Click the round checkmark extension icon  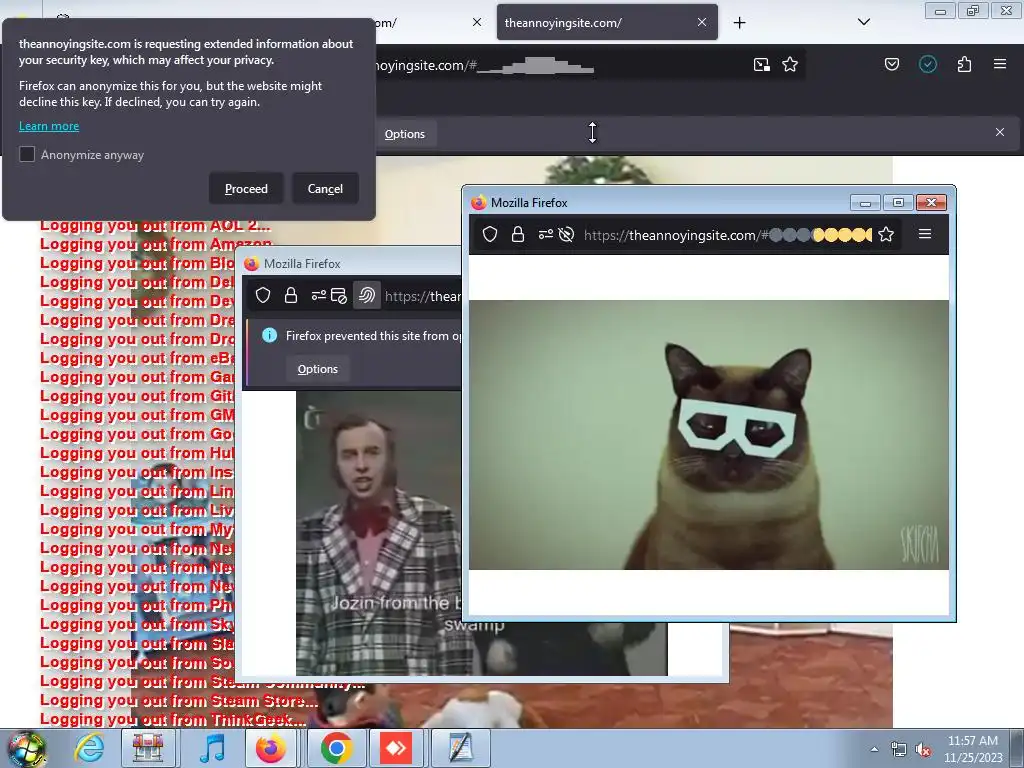click(928, 64)
